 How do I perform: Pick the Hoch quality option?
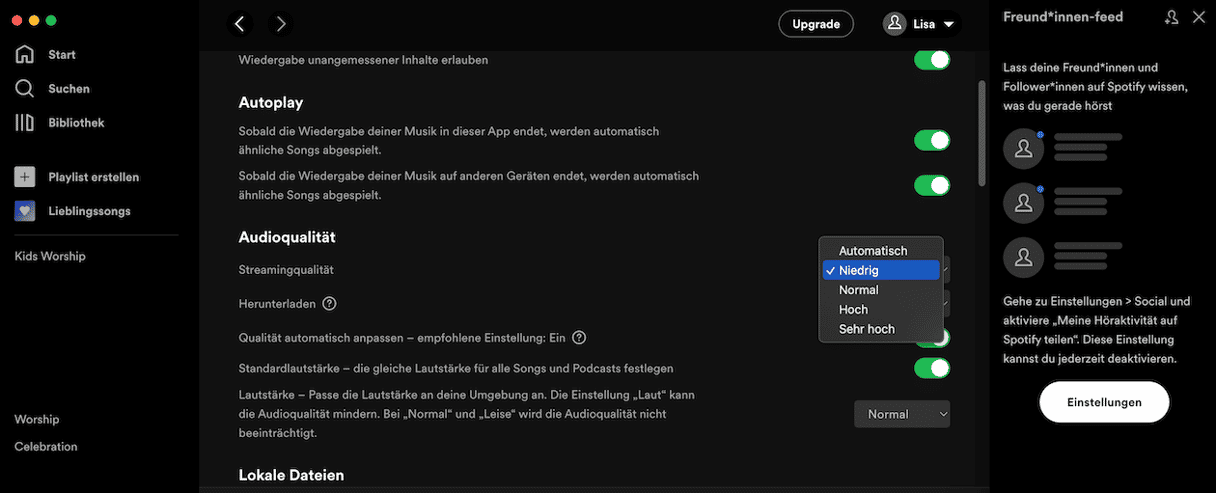point(854,310)
